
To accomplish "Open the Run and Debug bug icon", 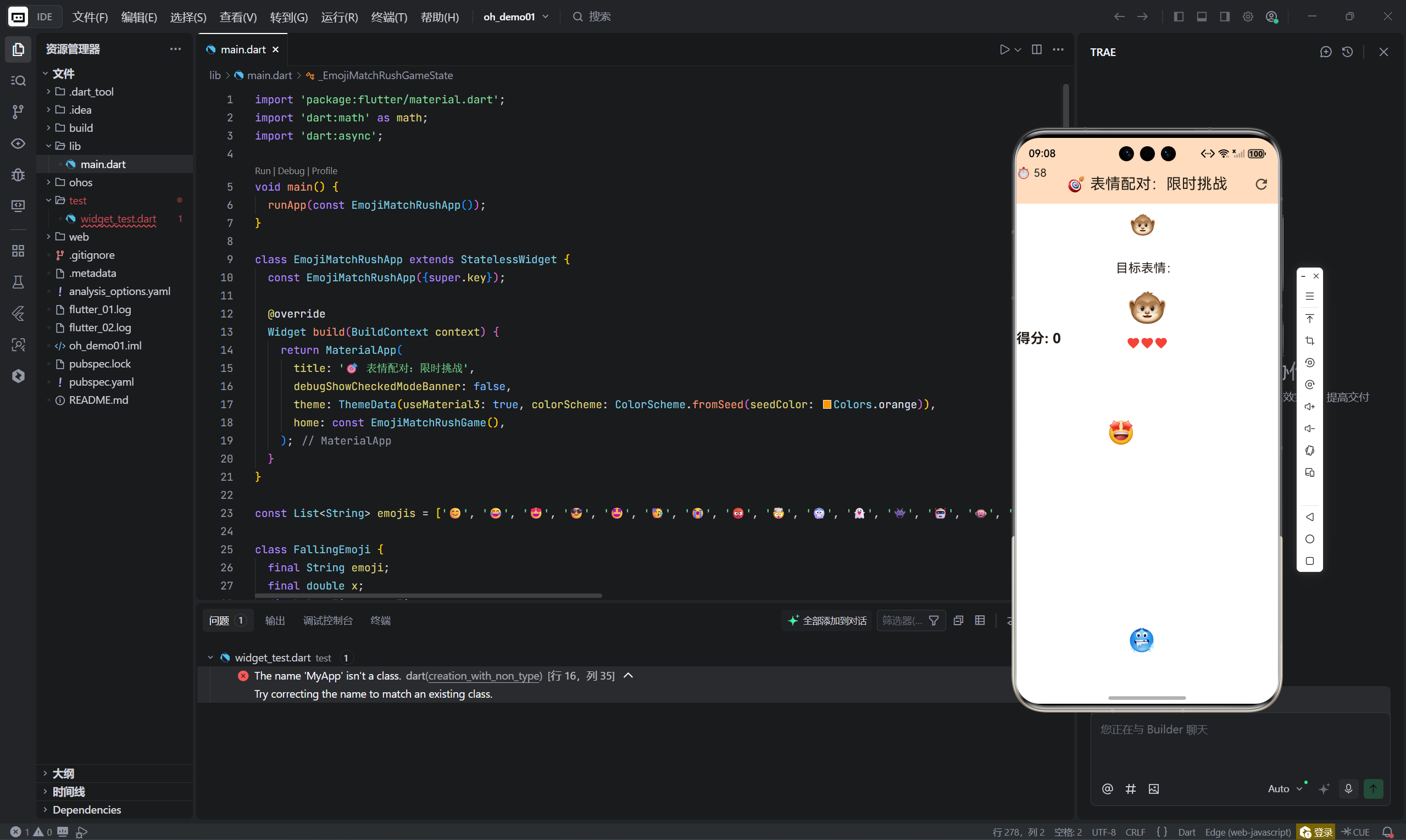I will 18,174.
